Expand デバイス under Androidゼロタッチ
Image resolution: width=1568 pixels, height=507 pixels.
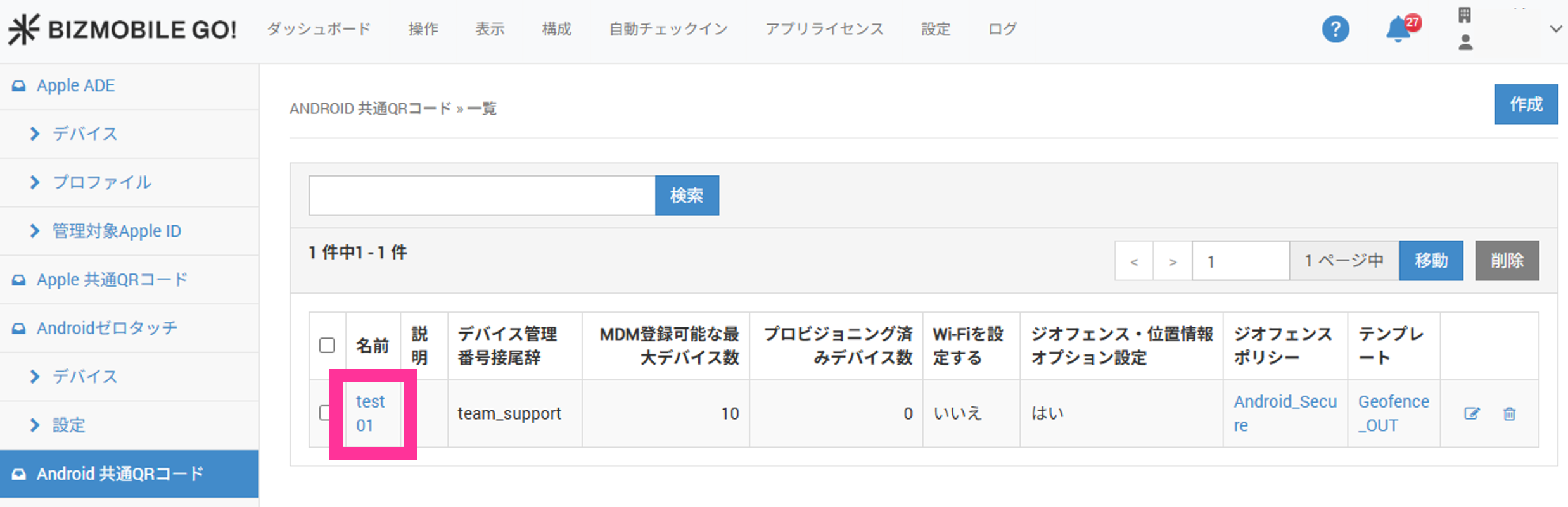tap(84, 377)
